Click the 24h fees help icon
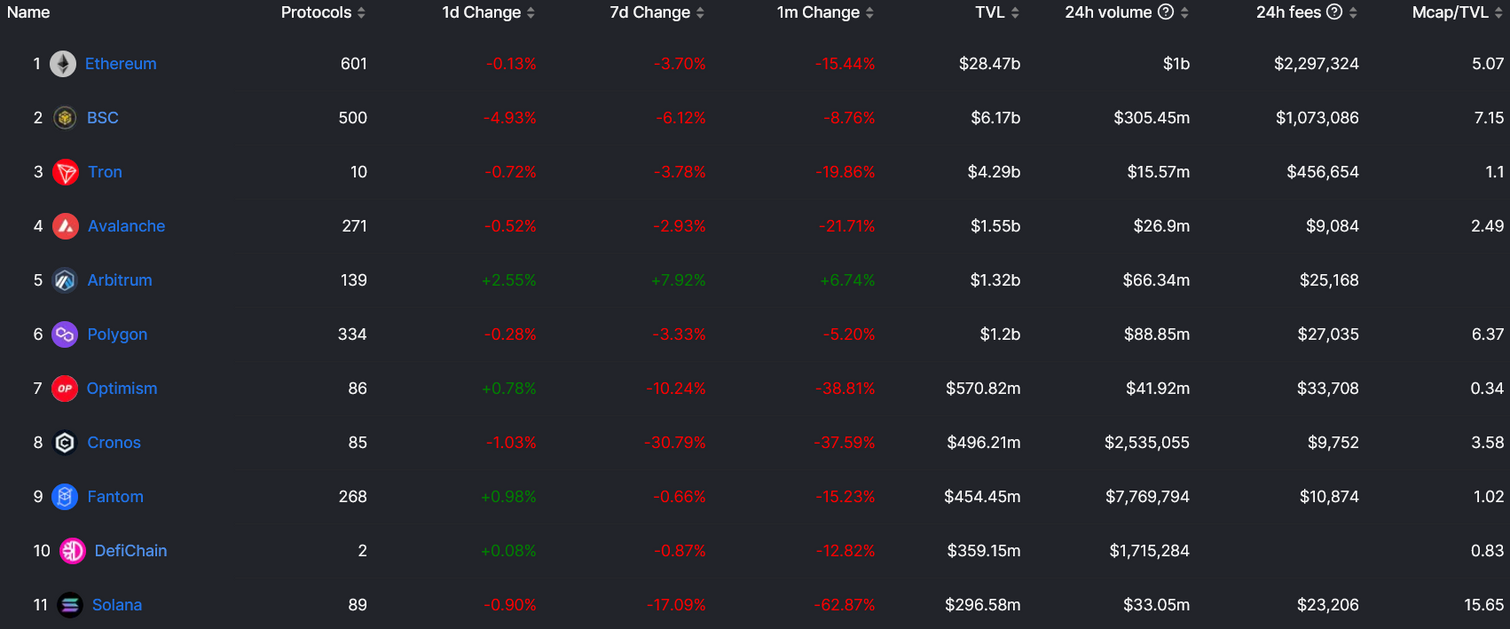1510x629 pixels. coord(1334,13)
